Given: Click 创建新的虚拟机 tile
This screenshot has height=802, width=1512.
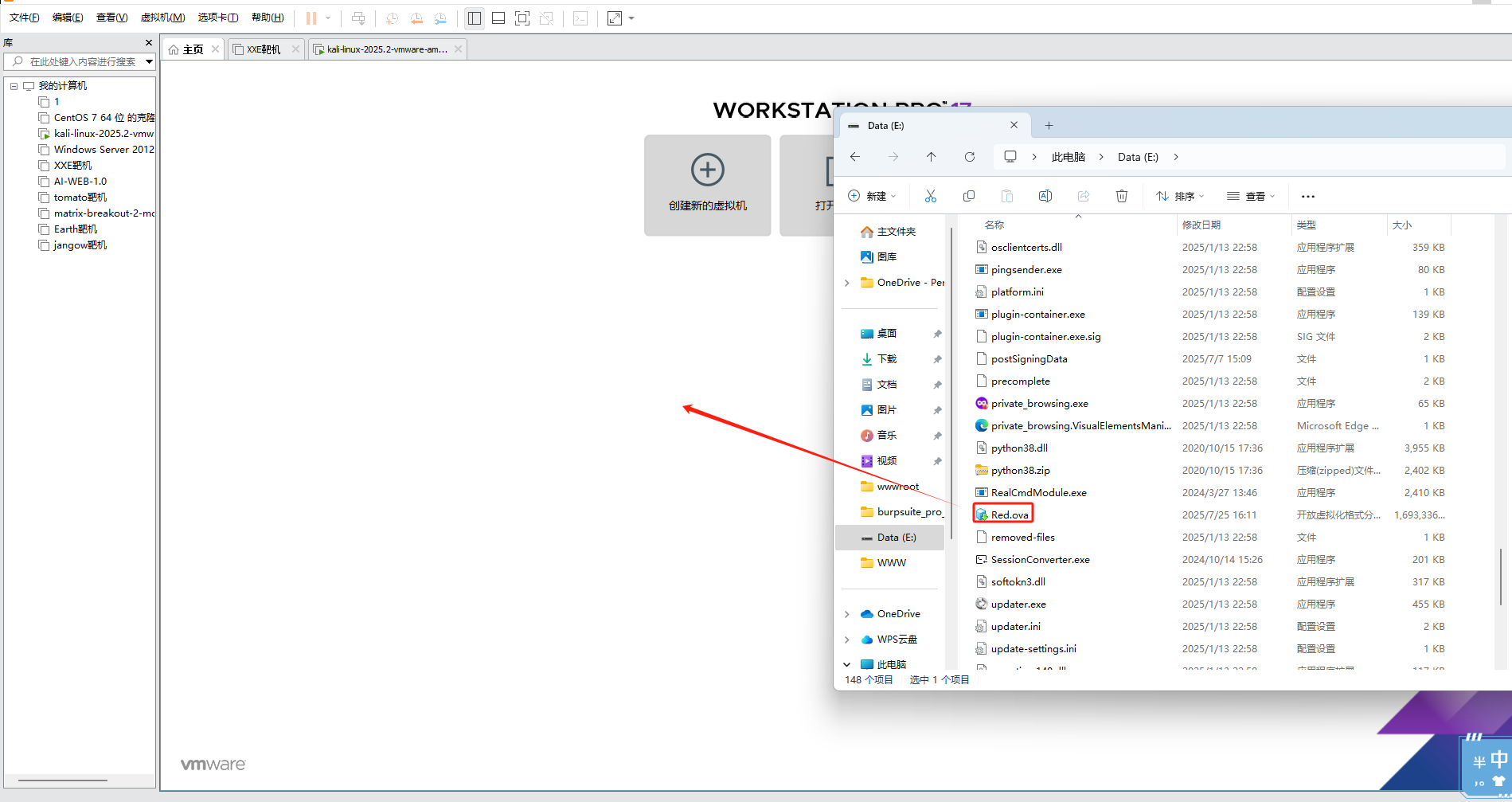Looking at the screenshot, I should coord(708,186).
